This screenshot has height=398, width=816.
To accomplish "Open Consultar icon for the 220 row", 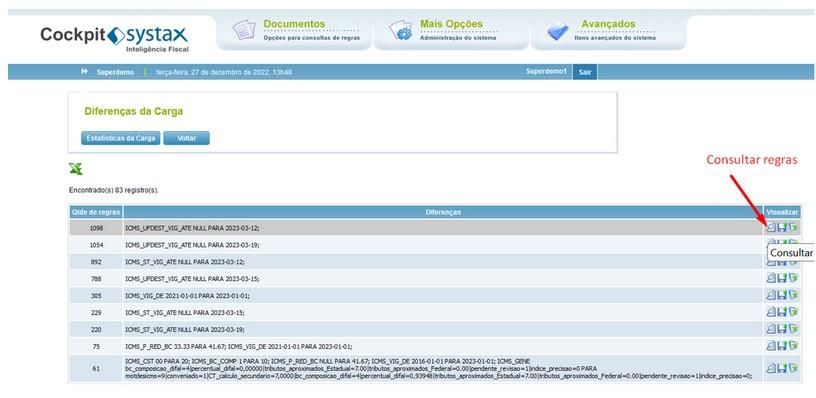I will coord(771,329).
